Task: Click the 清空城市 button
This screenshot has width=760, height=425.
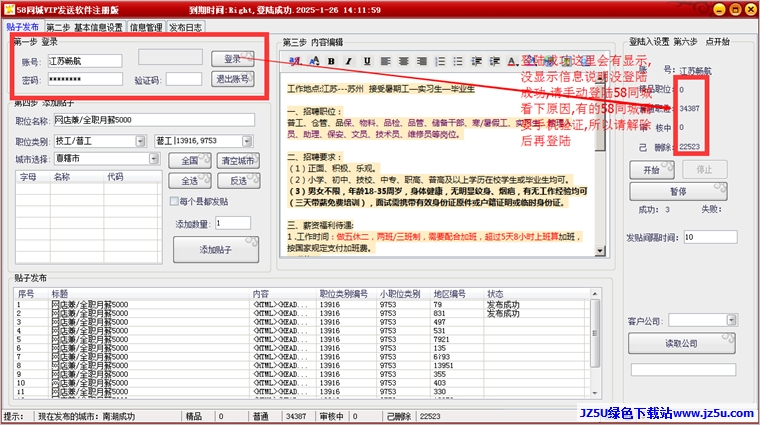Action: (x=238, y=160)
